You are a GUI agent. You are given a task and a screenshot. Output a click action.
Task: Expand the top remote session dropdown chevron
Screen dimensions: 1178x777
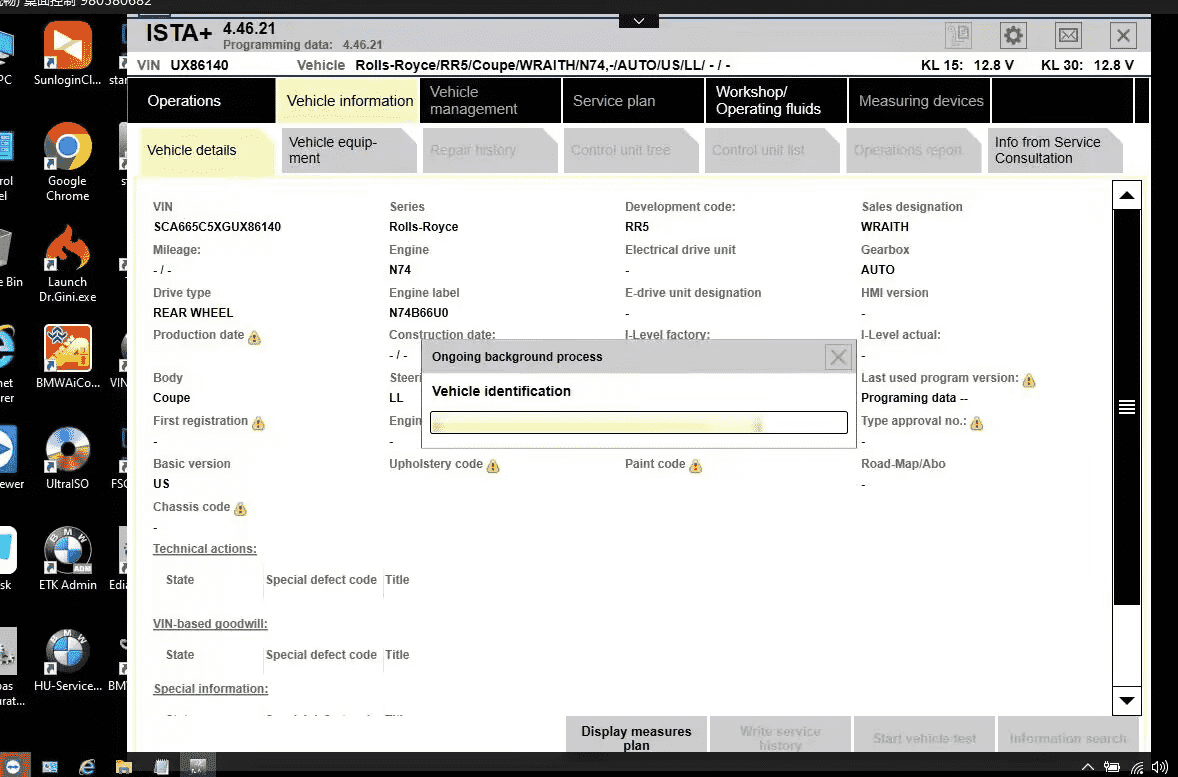coord(639,20)
